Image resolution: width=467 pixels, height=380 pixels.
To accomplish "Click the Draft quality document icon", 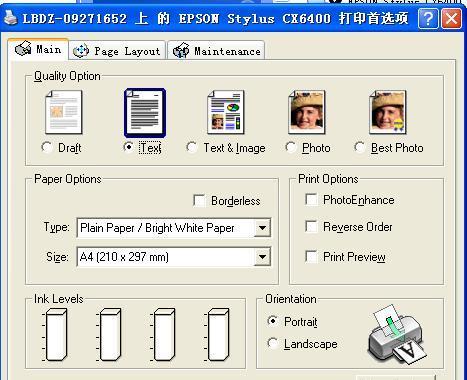I will 64,112.
